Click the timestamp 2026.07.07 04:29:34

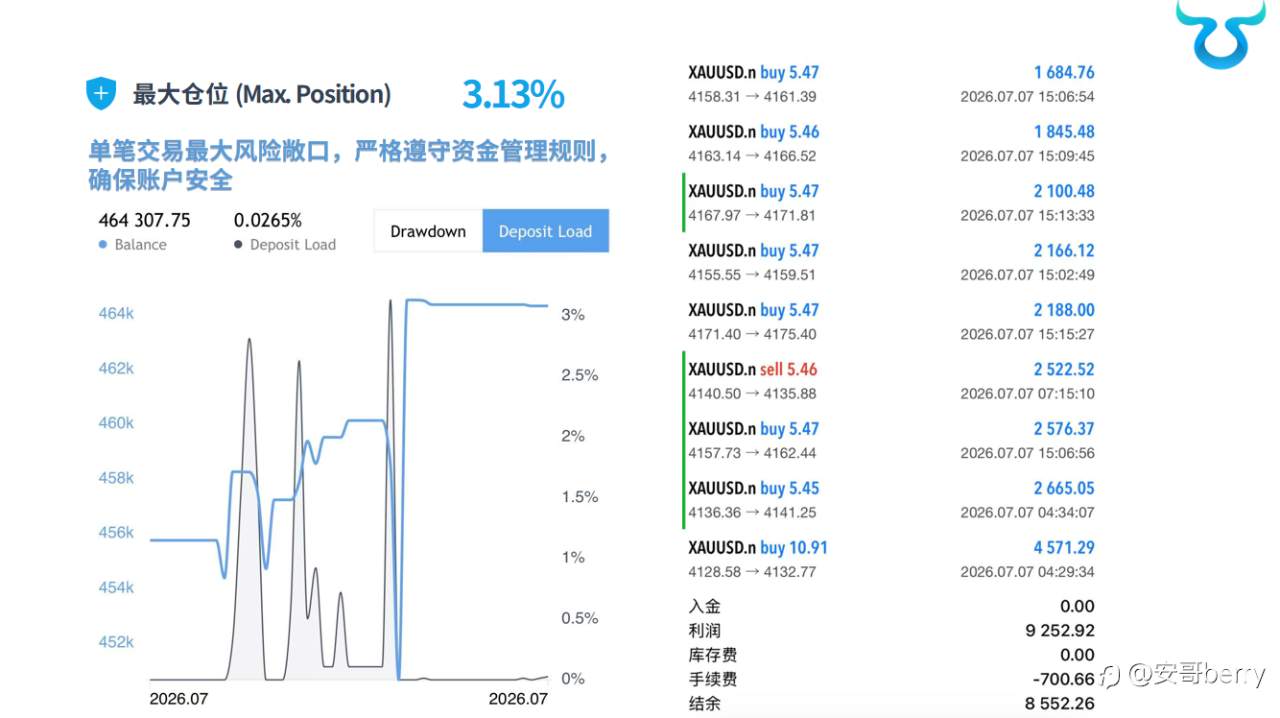click(x=1027, y=572)
